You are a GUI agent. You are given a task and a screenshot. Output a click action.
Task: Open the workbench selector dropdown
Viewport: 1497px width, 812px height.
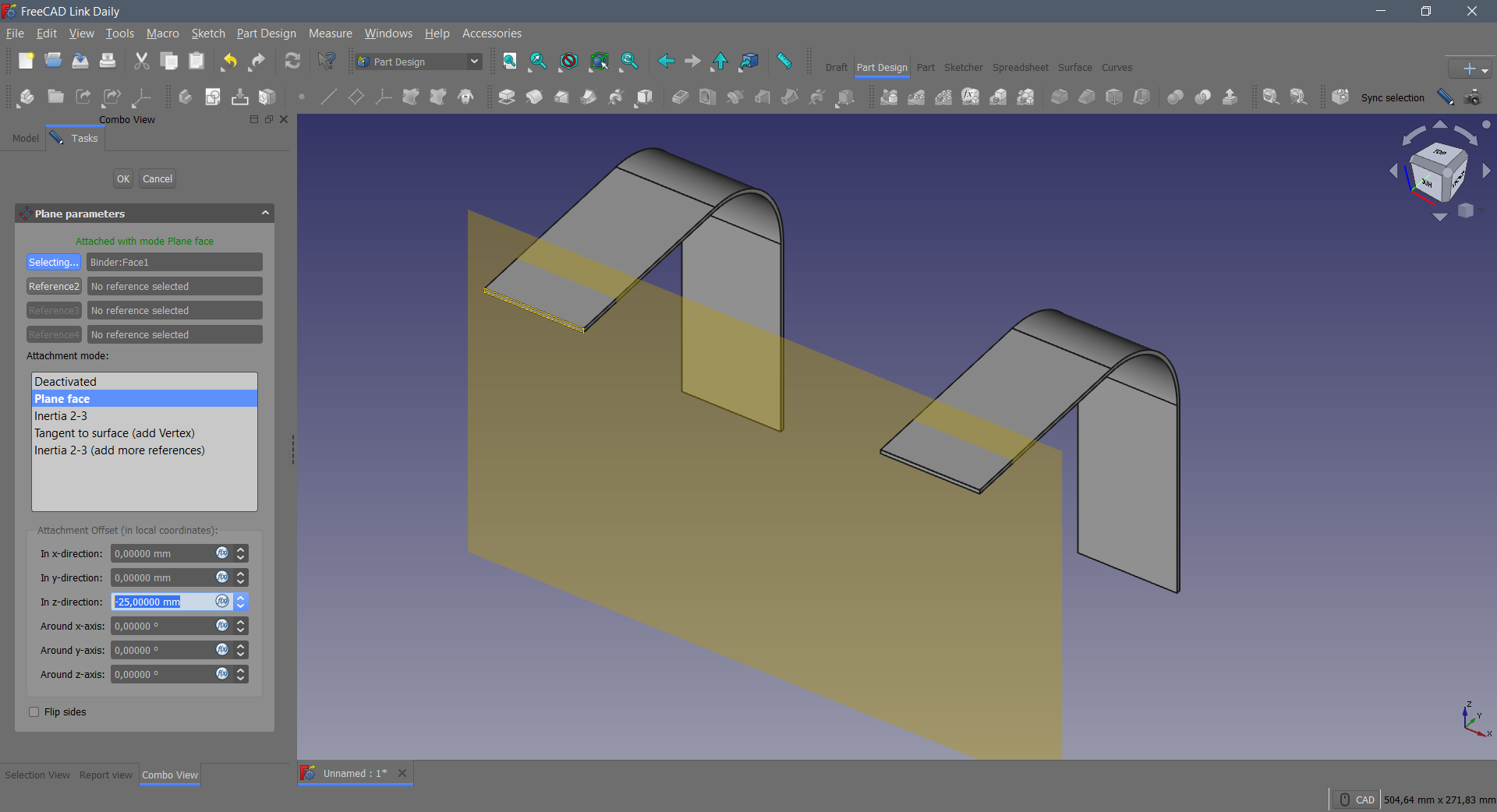click(418, 62)
